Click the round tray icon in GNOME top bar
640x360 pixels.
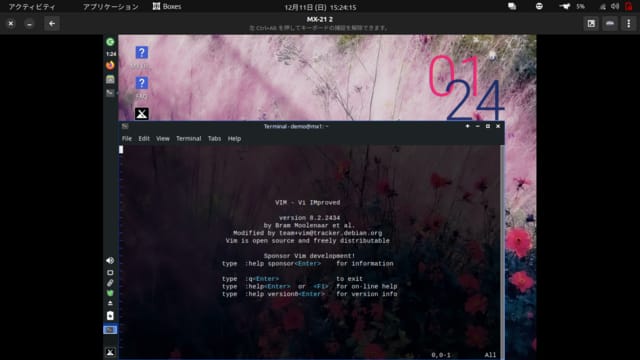coord(539,6)
